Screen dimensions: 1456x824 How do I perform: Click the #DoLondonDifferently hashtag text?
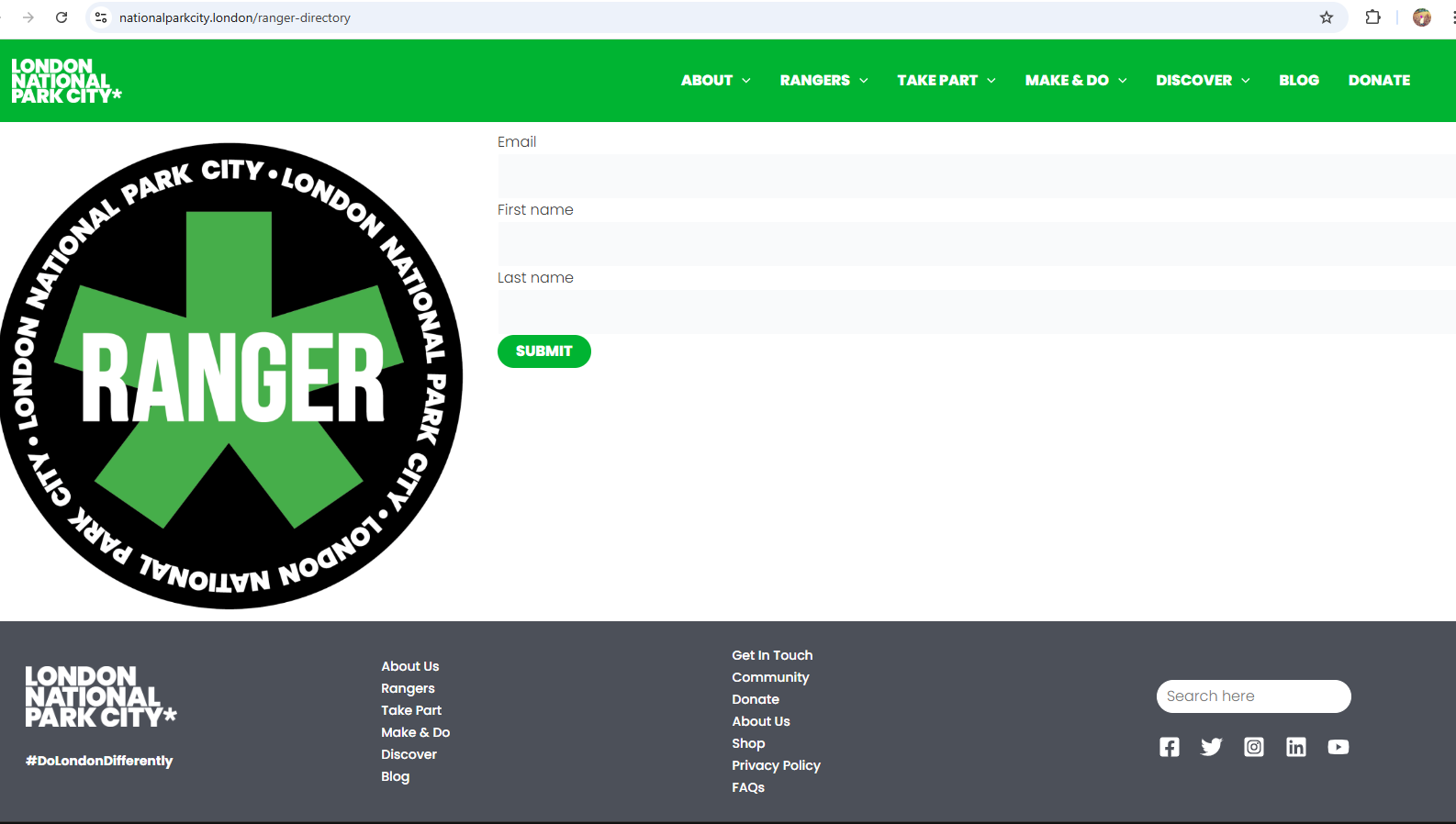click(x=99, y=761)
